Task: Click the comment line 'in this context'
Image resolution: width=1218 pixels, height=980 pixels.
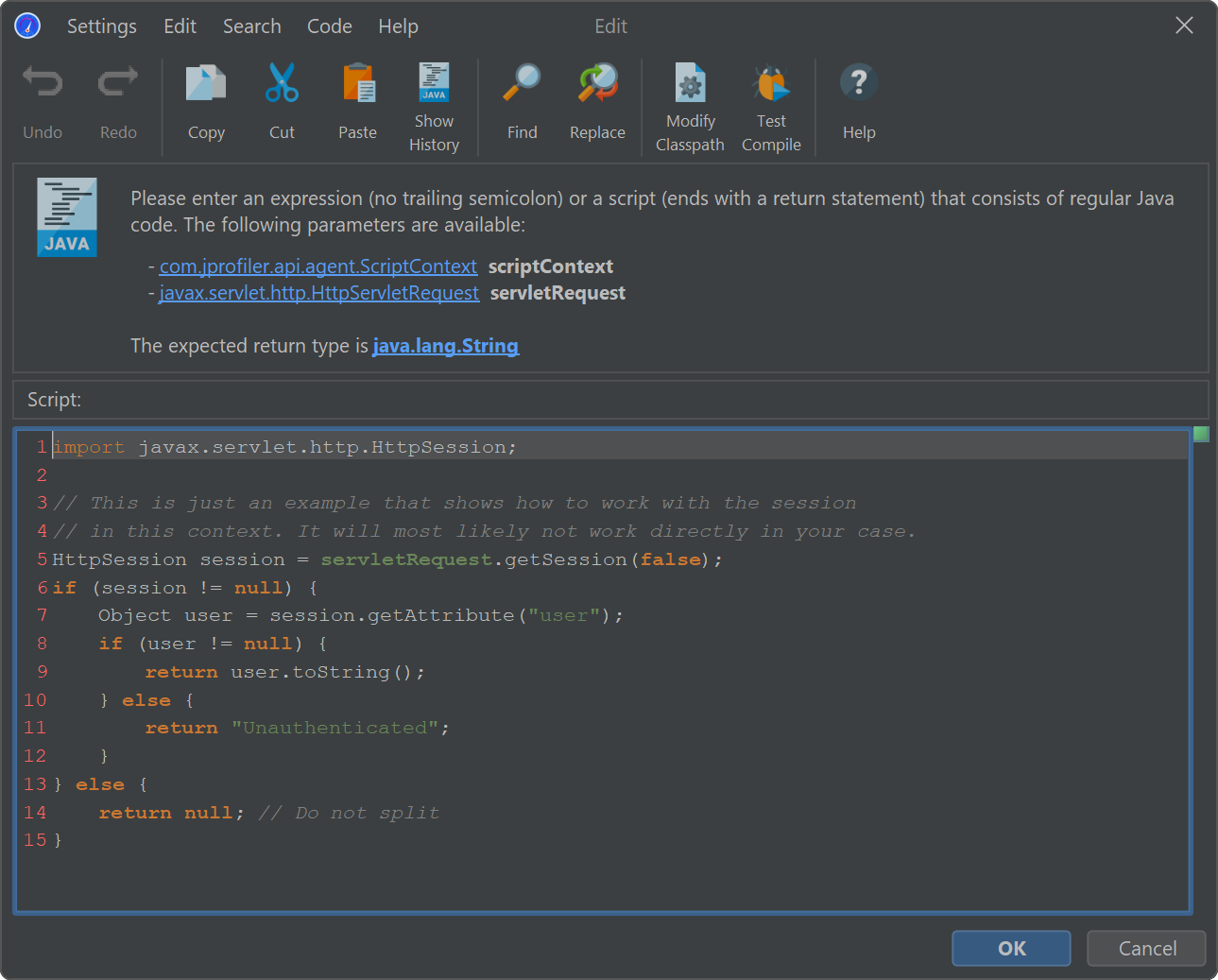Action: pos(484,531)
